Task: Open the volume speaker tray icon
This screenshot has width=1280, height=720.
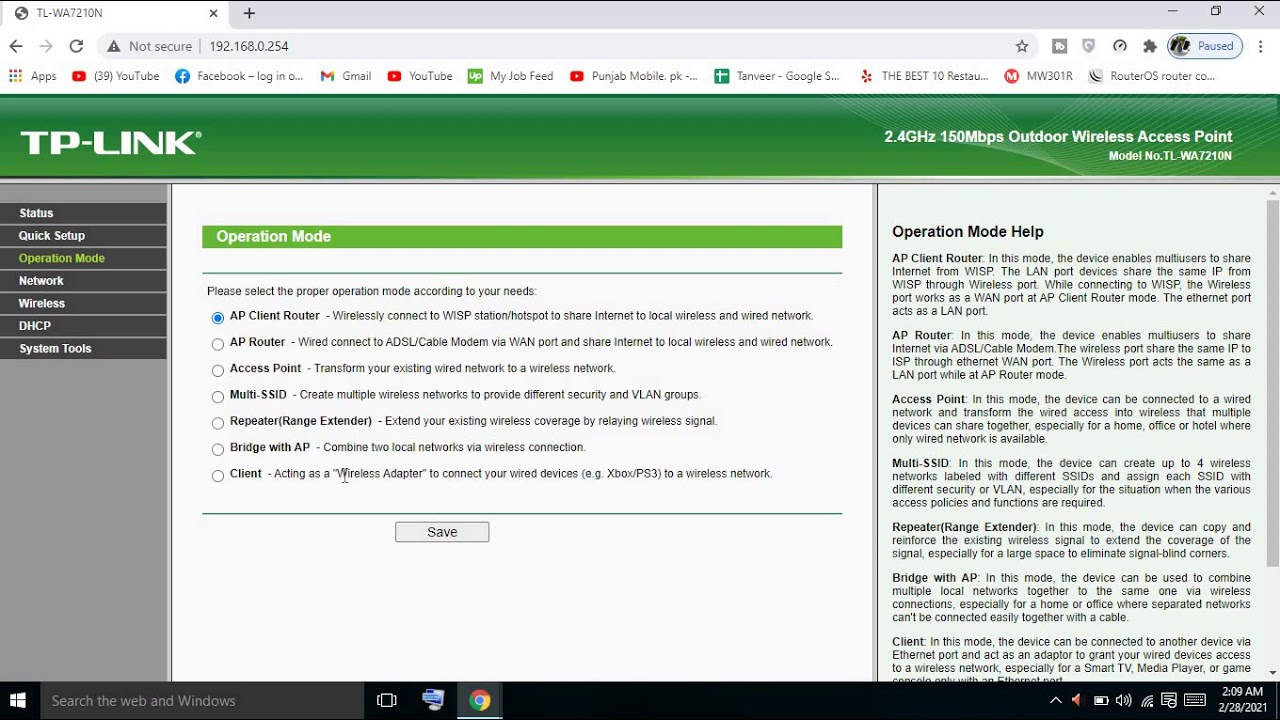Action: pos(1123,701)
